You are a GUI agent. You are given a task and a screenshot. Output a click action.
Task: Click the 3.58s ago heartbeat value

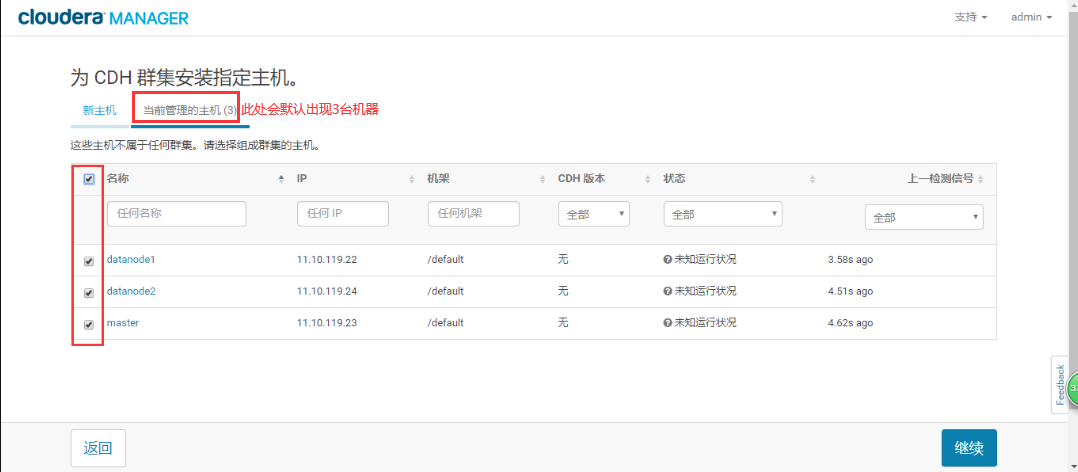pos(850,260)
